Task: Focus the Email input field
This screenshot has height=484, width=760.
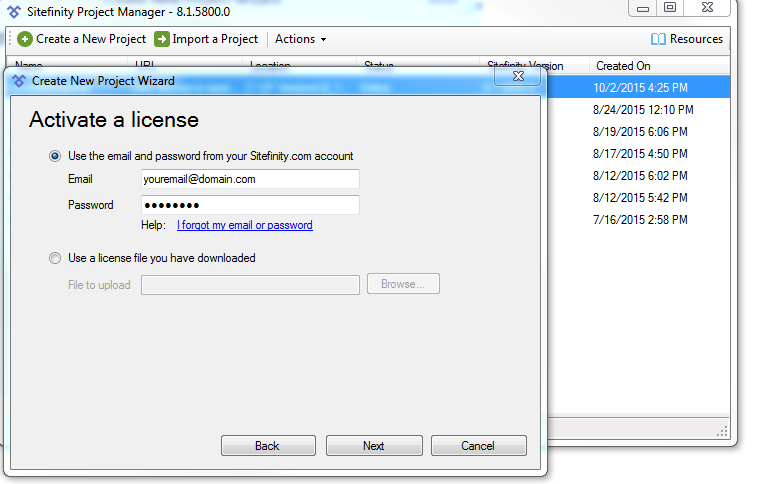Action: click(250, 179)
